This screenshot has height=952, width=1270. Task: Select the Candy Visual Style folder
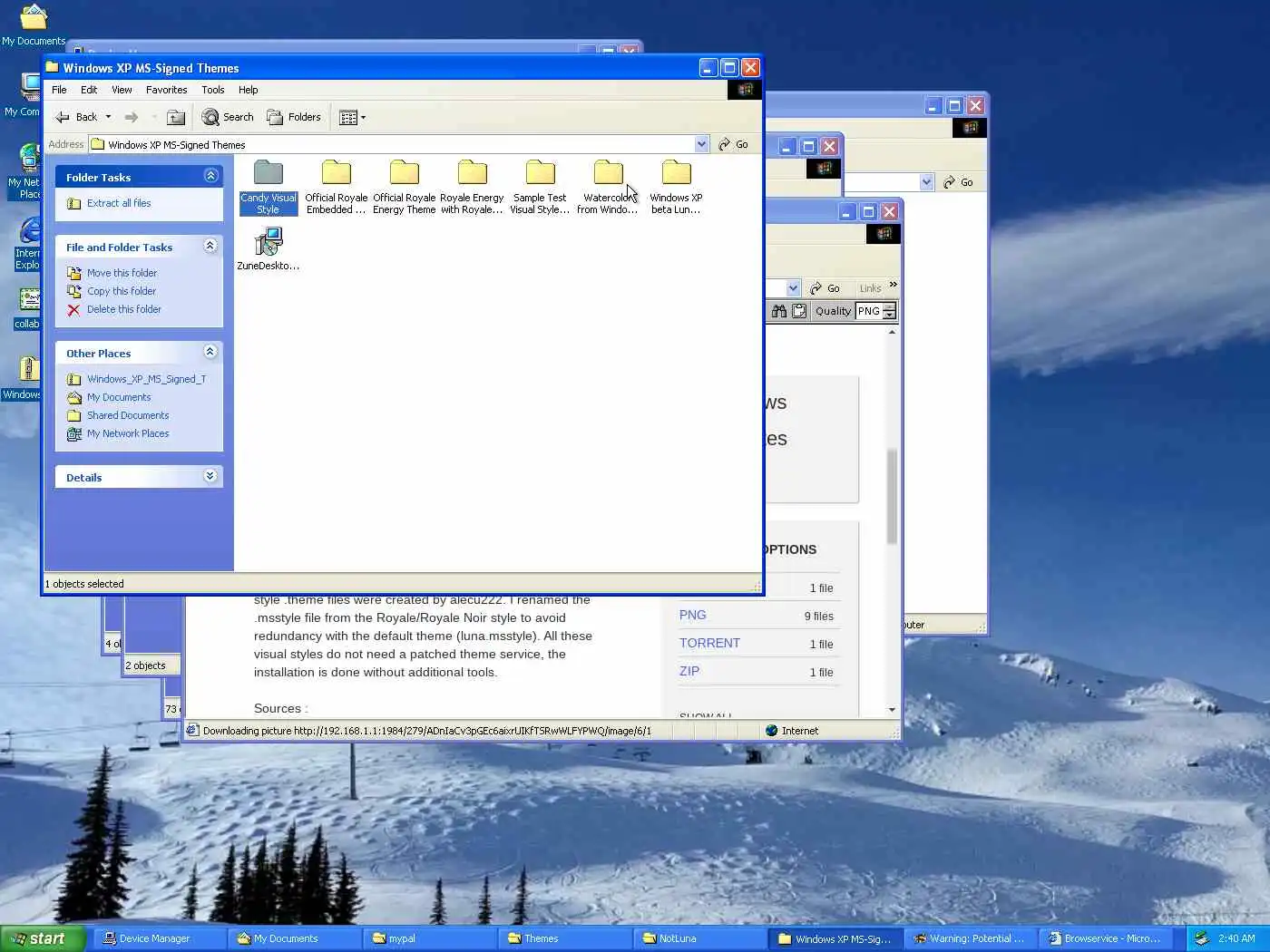pos(268,188)
